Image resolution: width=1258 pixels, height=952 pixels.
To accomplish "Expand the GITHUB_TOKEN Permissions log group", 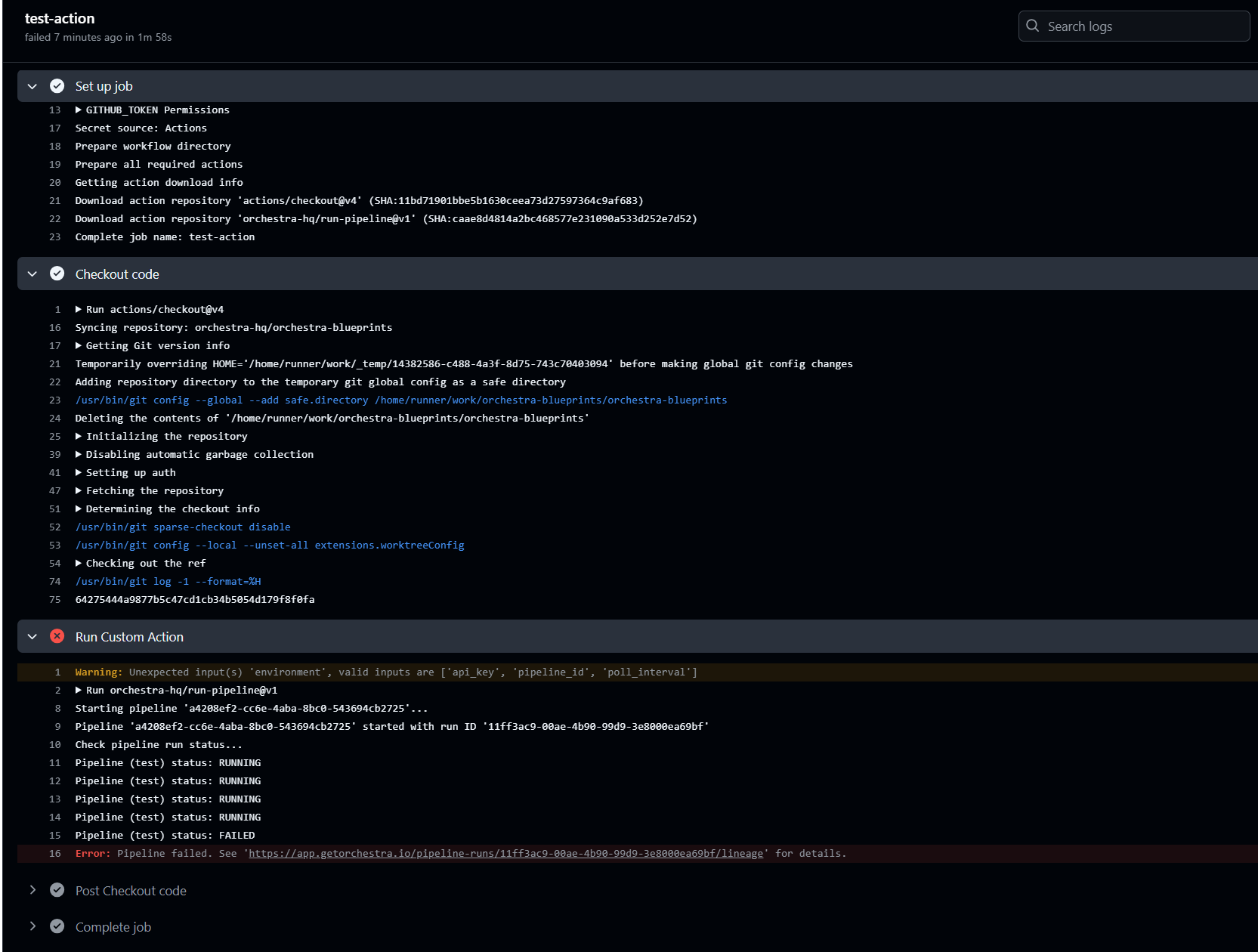I will (79, 110).
